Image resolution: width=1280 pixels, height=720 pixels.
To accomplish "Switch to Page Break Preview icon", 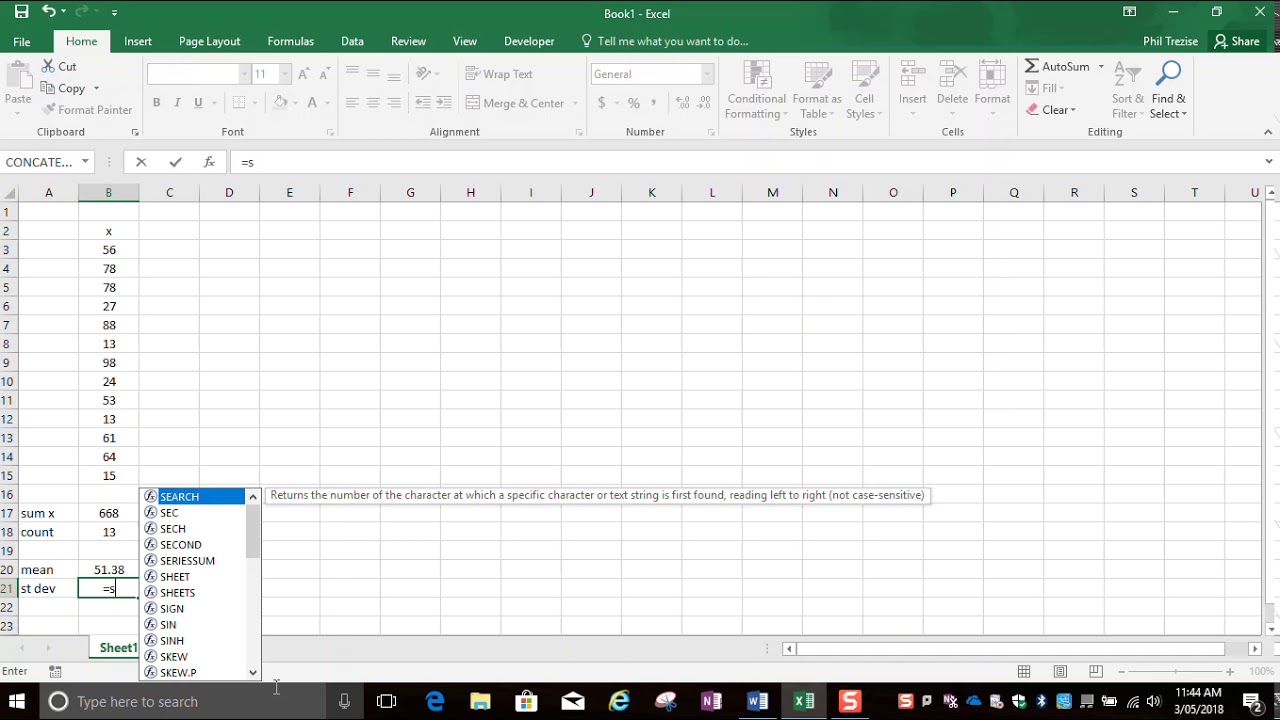I will pos(1096,671).
